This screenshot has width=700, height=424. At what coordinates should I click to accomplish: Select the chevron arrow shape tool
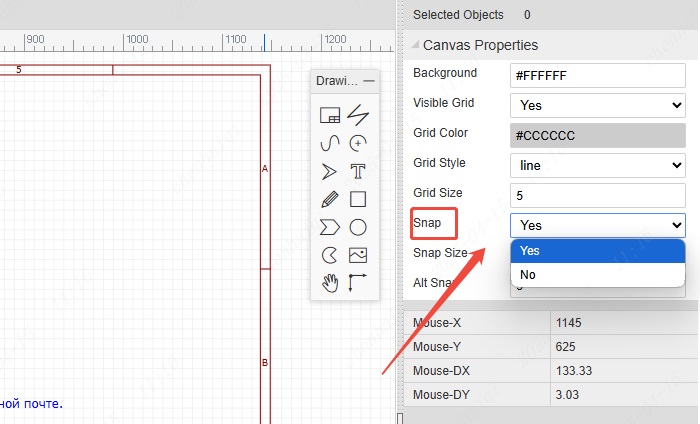[329, 227]
